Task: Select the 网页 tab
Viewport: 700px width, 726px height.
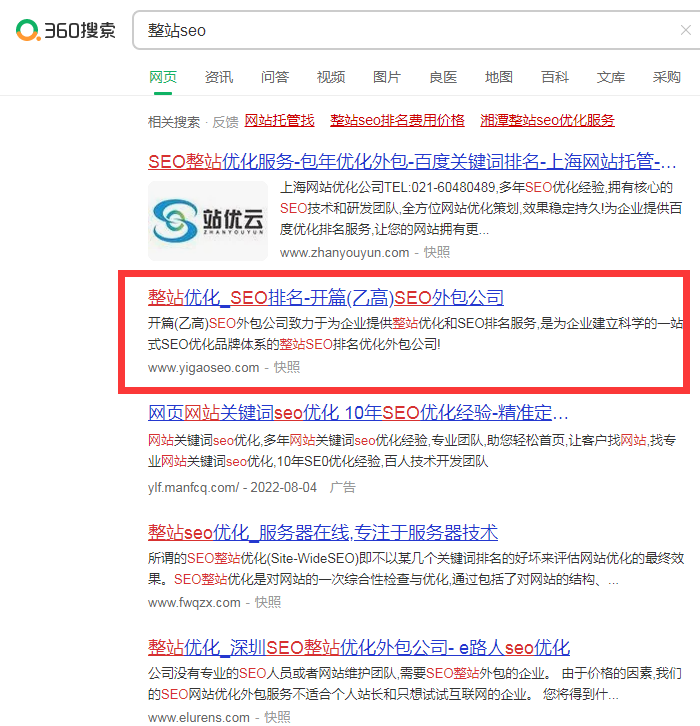Action: (x=163, y=77)
